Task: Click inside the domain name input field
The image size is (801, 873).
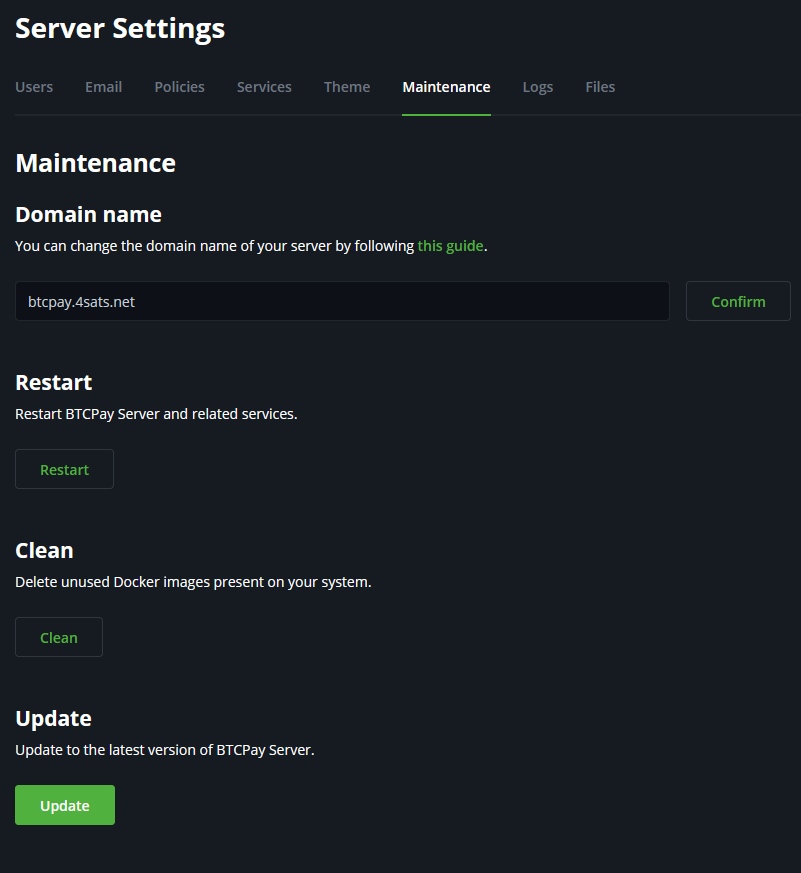Action: click(342, 301)
